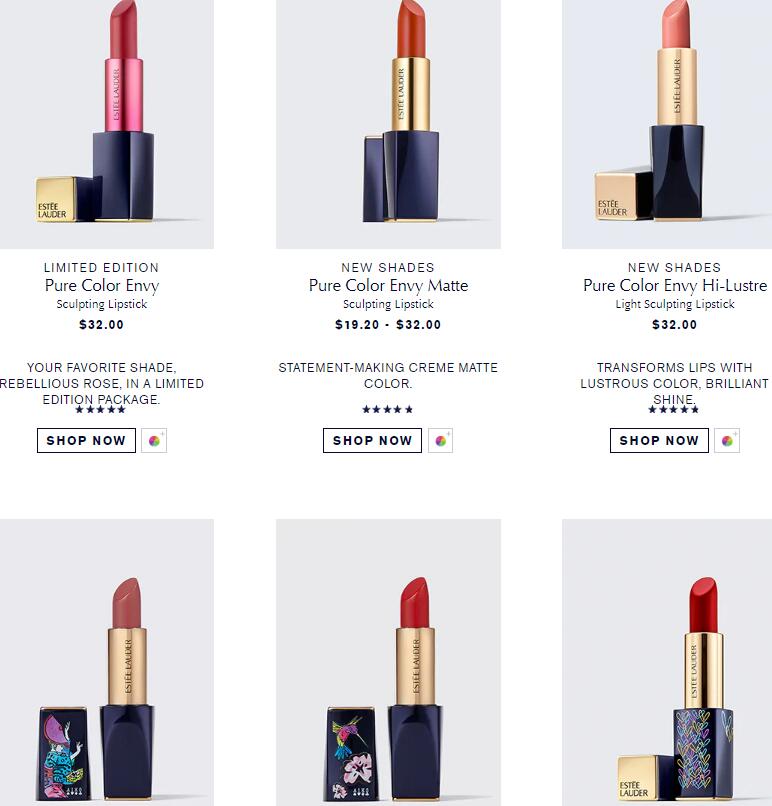View the peach Hi-Lustre lipstick image
772x806 pixels.
[667, 124]
